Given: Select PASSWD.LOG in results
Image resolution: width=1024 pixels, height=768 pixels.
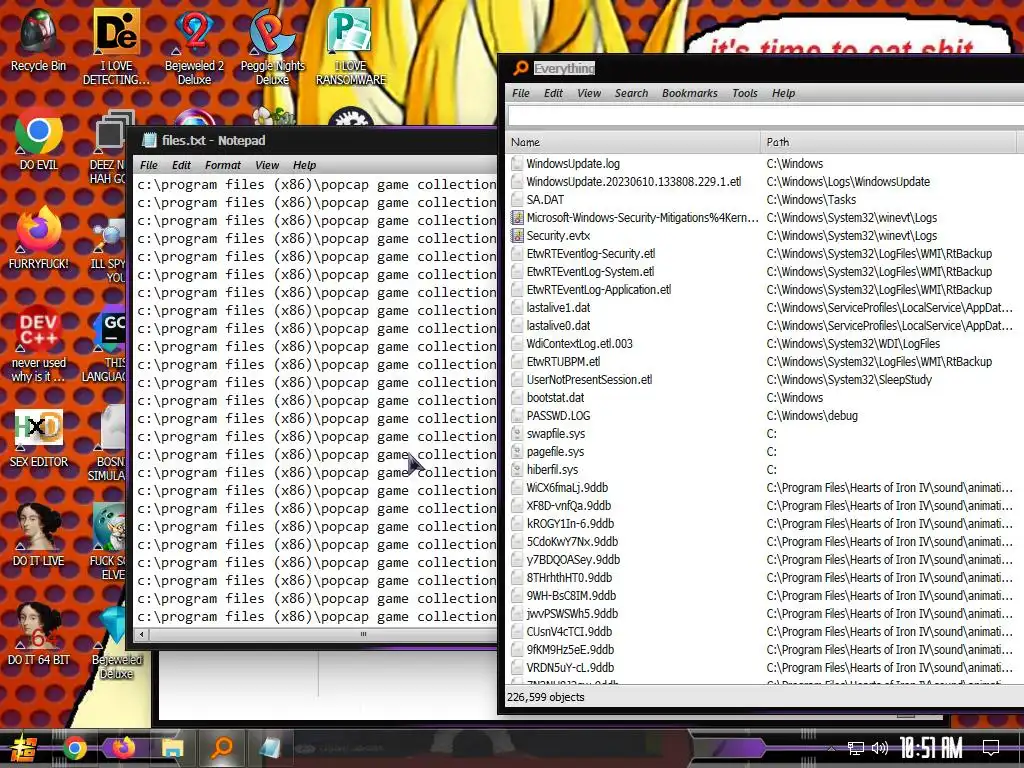Looking at the screenshot, I should pyautogui.click(x=558, y=416).
